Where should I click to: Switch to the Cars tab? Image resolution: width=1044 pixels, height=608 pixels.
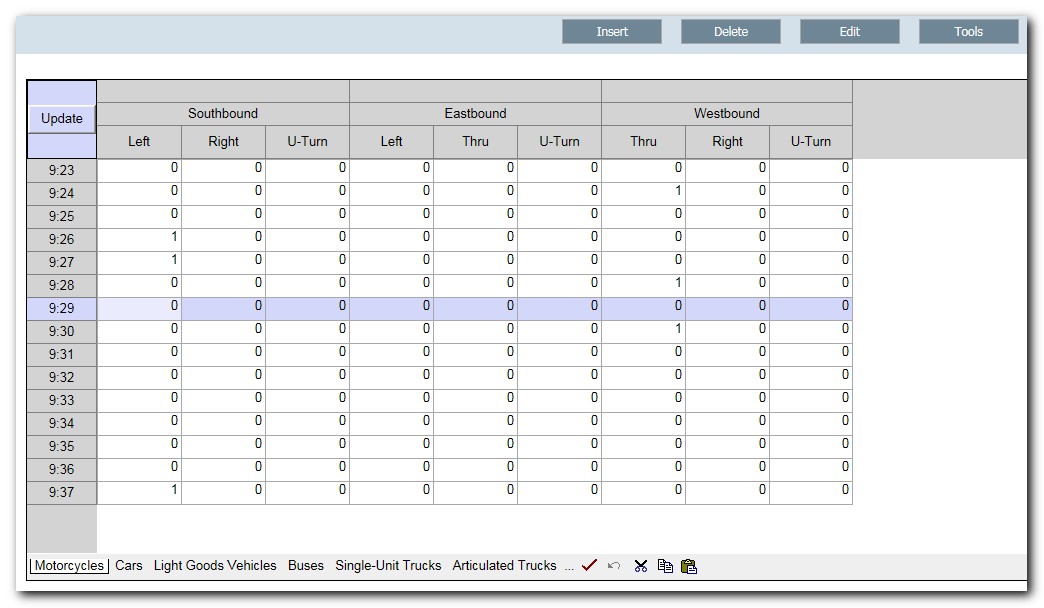128,565
